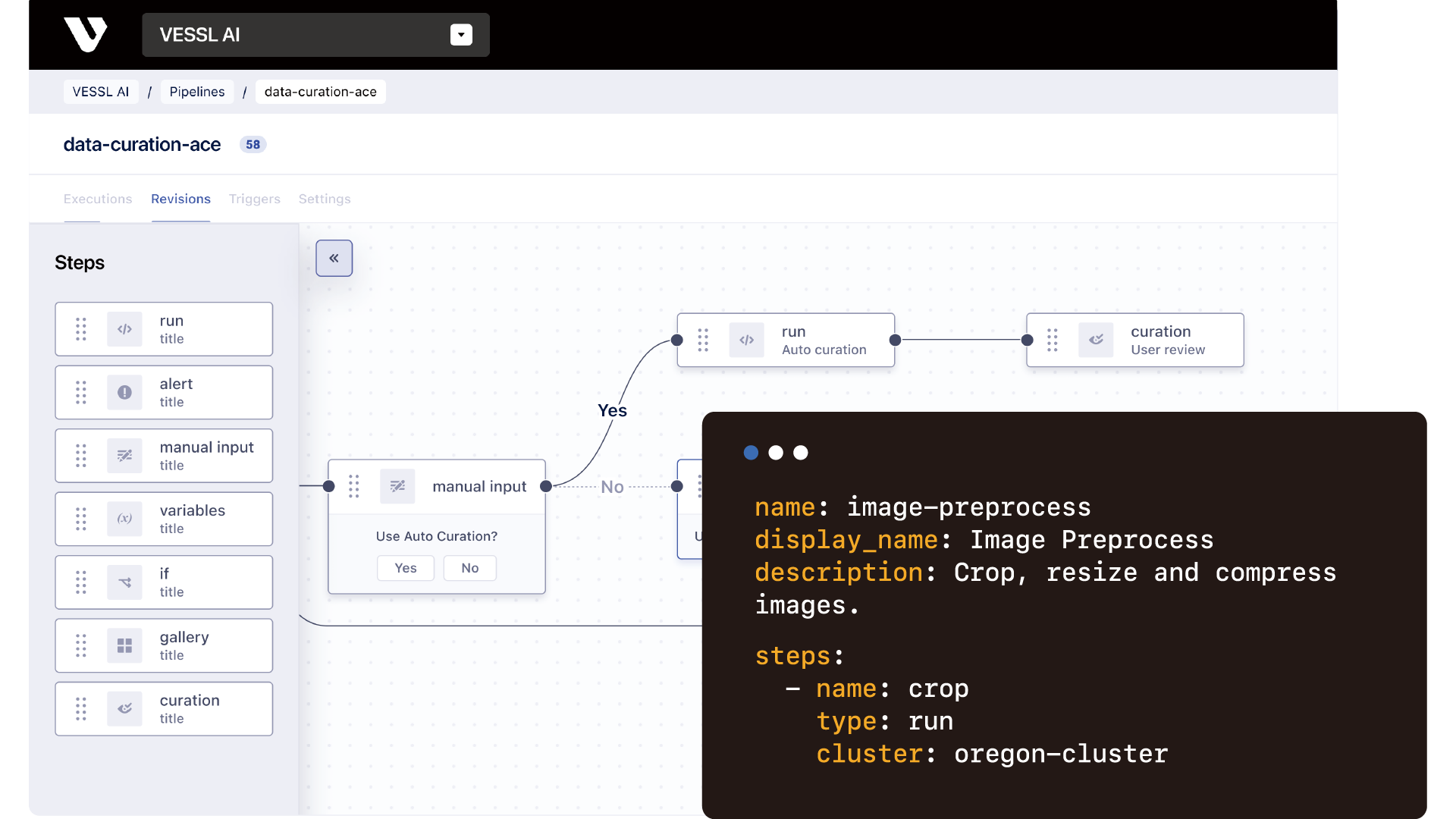Click the 58 revision count badge
This screenshot has width=1456, height=819.
click(253, 144)
